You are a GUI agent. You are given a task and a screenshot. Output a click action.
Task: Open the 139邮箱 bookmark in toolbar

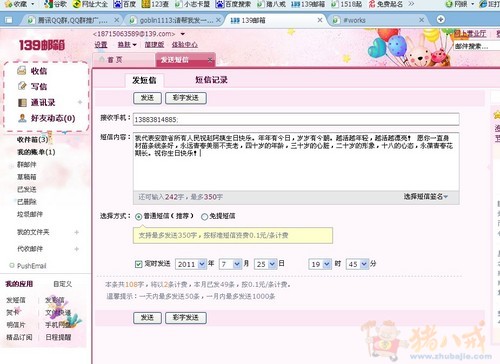[308, 4]
